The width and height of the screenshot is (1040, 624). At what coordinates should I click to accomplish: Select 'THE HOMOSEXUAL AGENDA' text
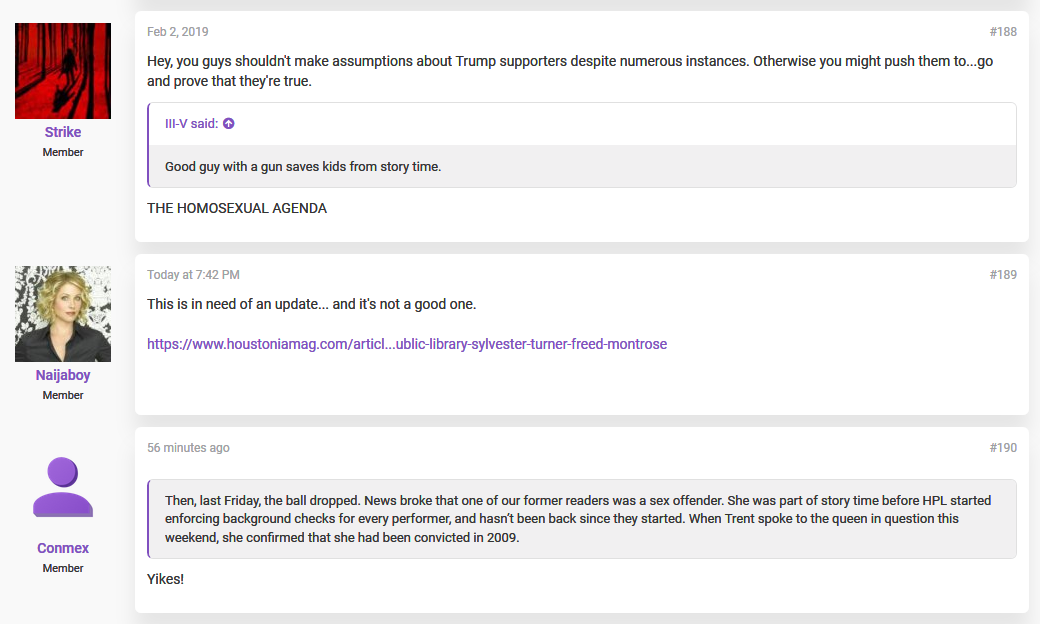point(237,208)
